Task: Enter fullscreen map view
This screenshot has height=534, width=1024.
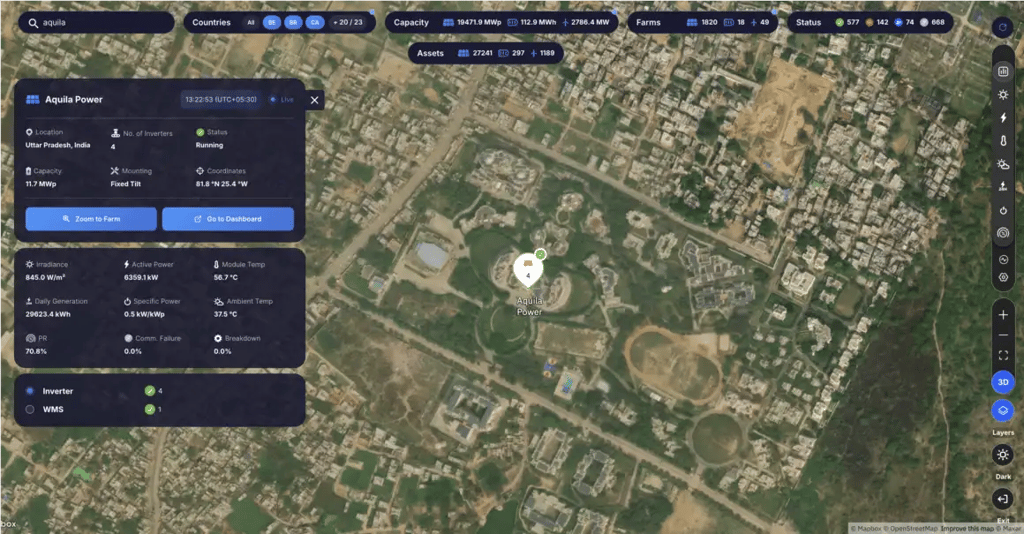Action: click(x=1003, y=355)
